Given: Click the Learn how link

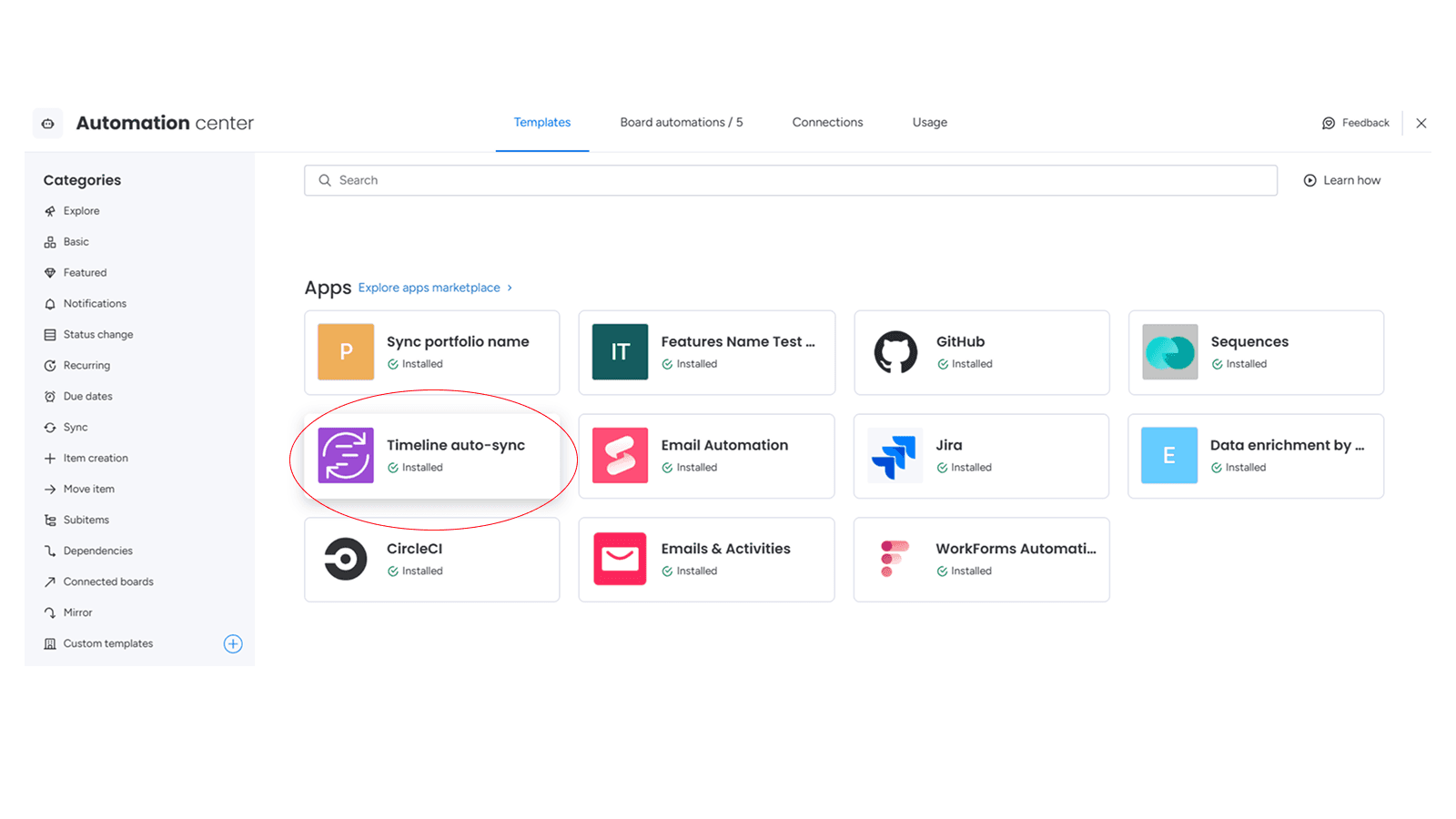Looking at the screenshot, I should (x=1351, y=179).
